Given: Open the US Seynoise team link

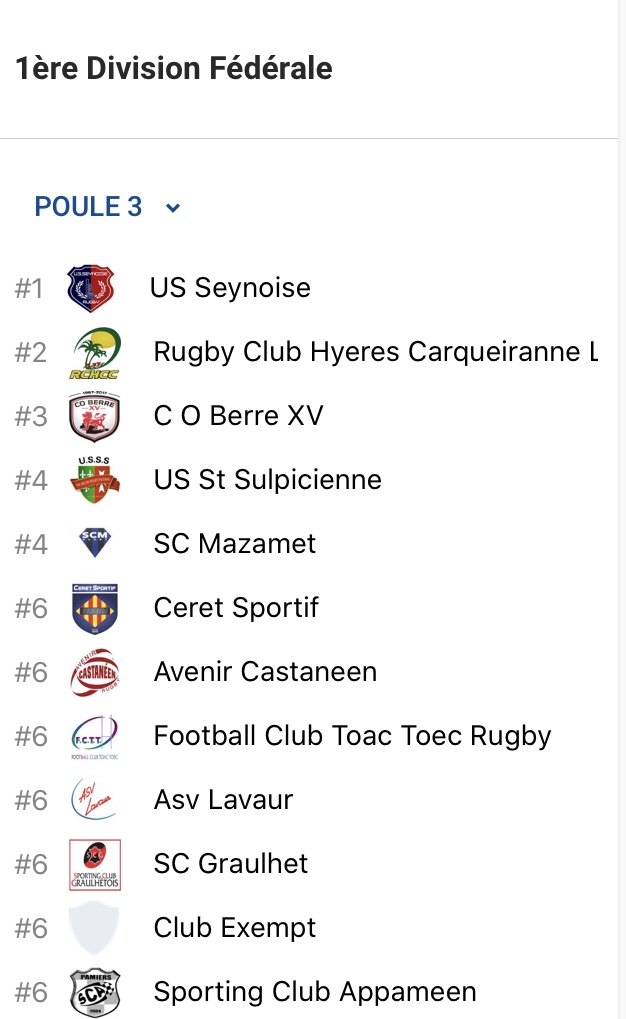Looking at the screenshot, I should 230,288.
